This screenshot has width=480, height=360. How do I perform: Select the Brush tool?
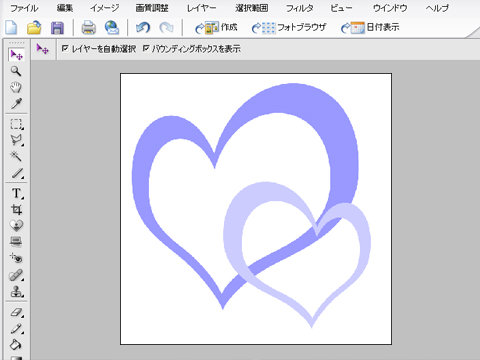coord(16,328)
